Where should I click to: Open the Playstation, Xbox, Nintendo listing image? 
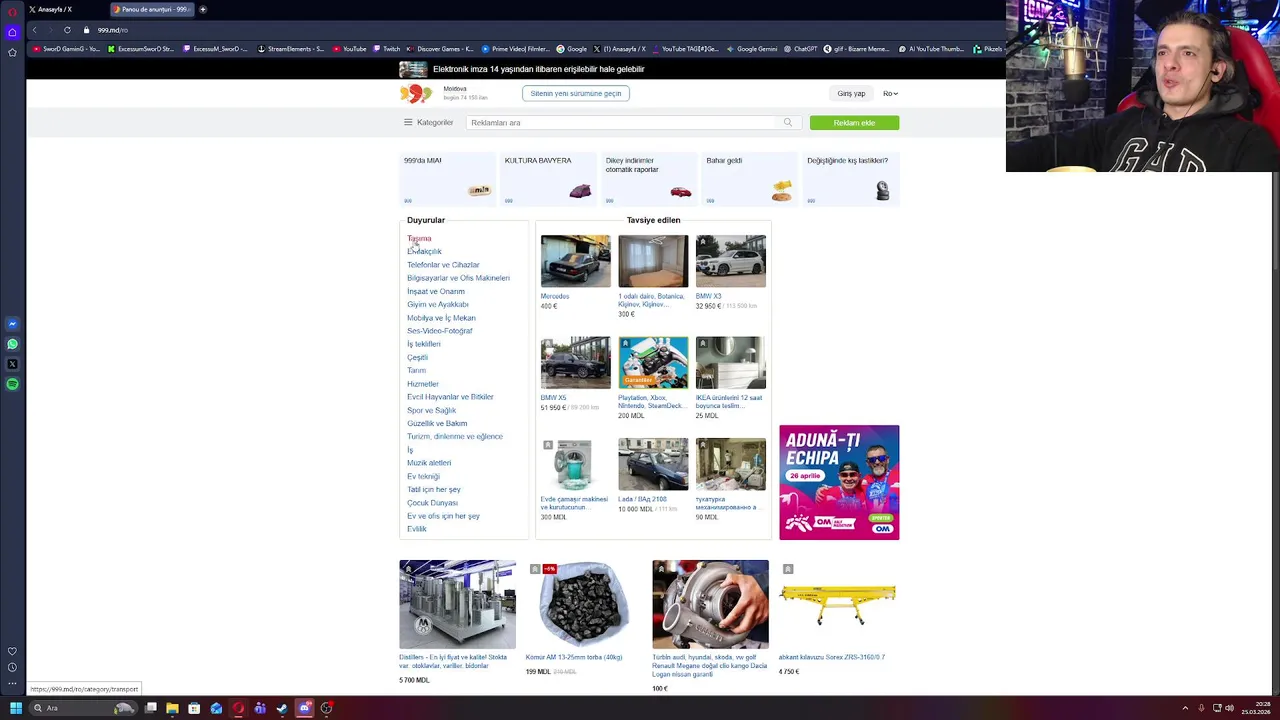[x=653, y=362]
